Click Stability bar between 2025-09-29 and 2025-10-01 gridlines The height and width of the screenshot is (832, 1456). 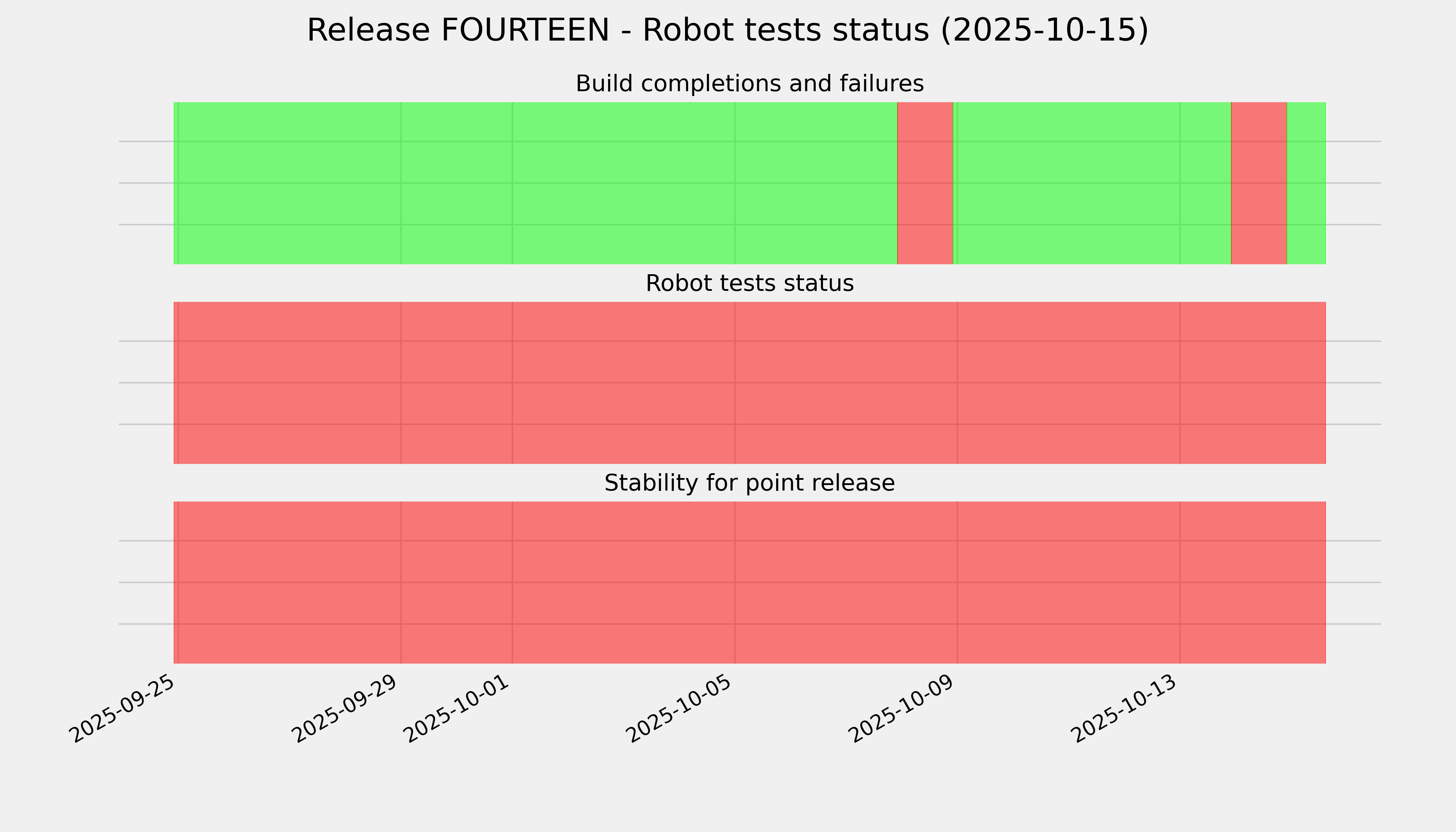pos(457,582)
